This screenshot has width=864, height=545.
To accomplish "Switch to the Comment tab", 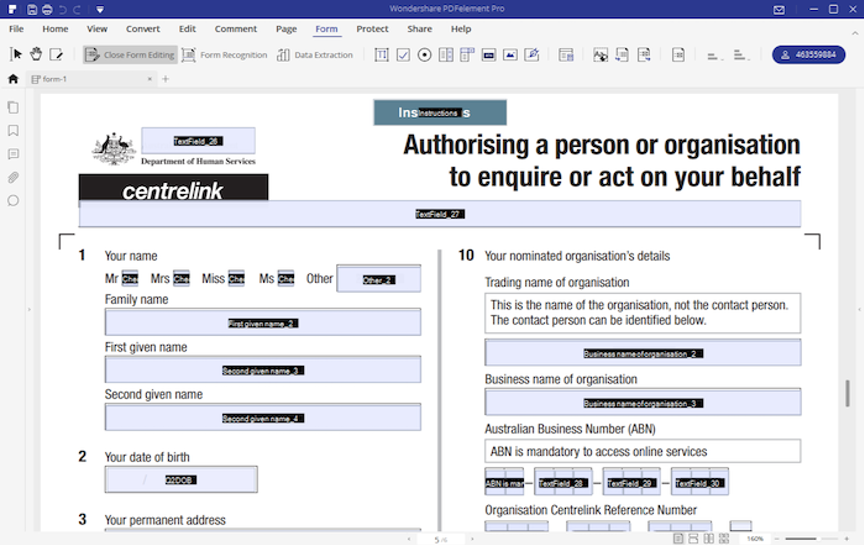I will pos(236,29).
